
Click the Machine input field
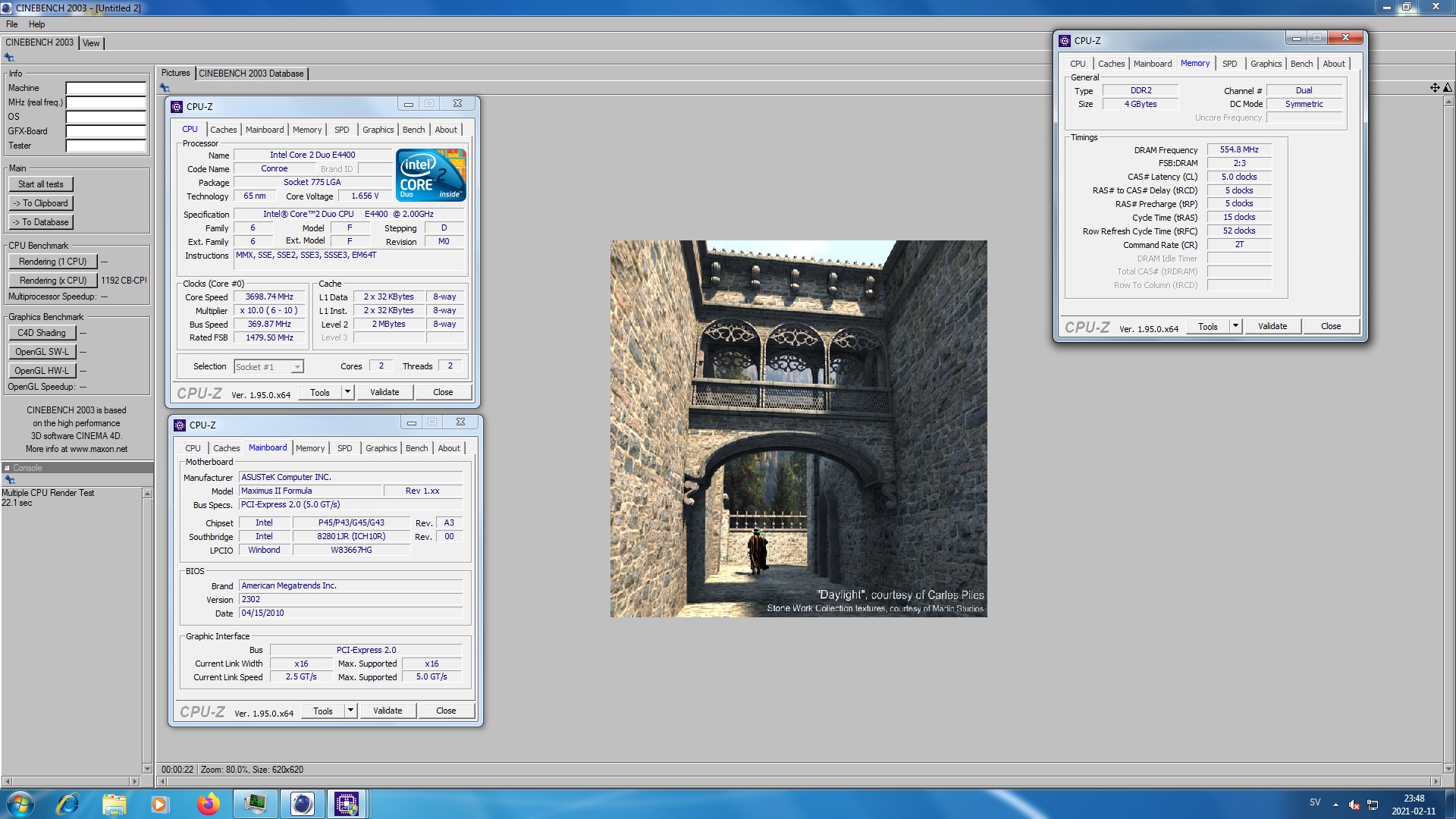click(x=105, y=89)
